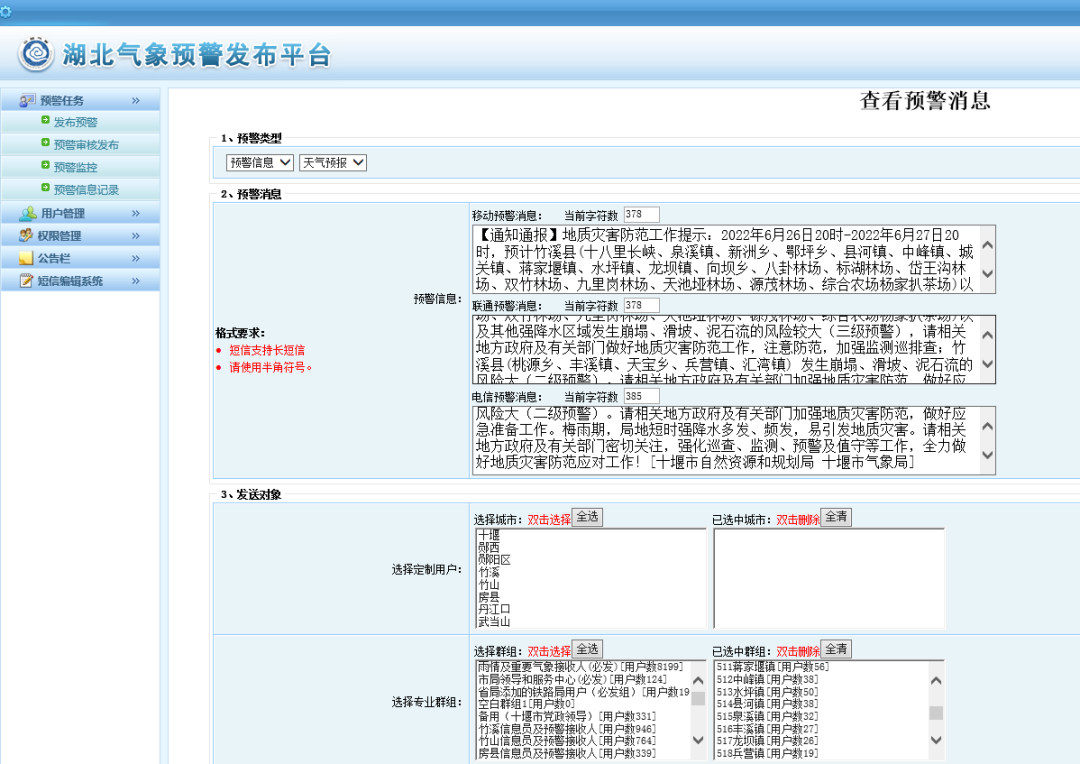
Task: Click the 用户管理 users icon
Action: [x=27, y=213]
